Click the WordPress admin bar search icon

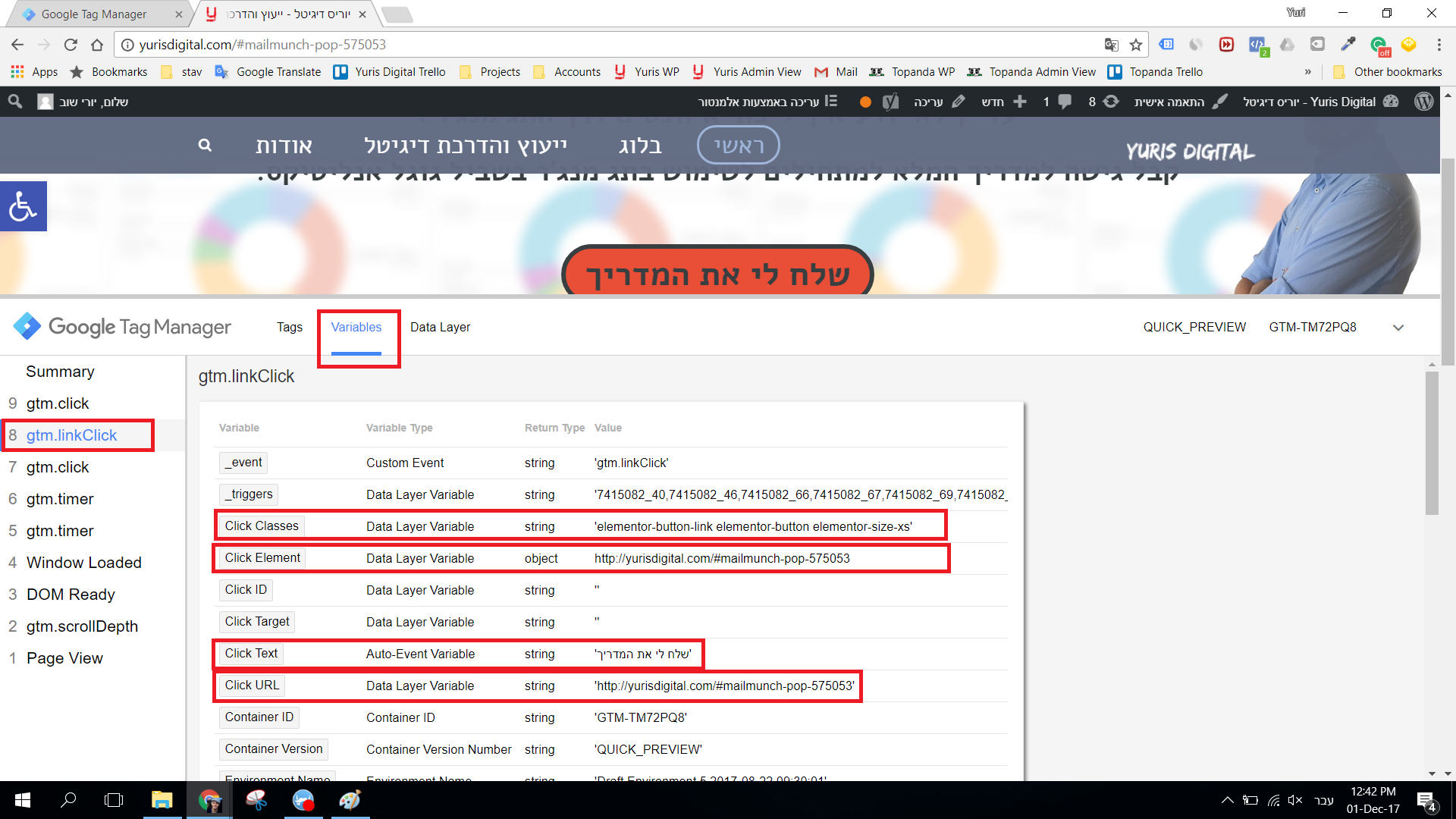15,102
